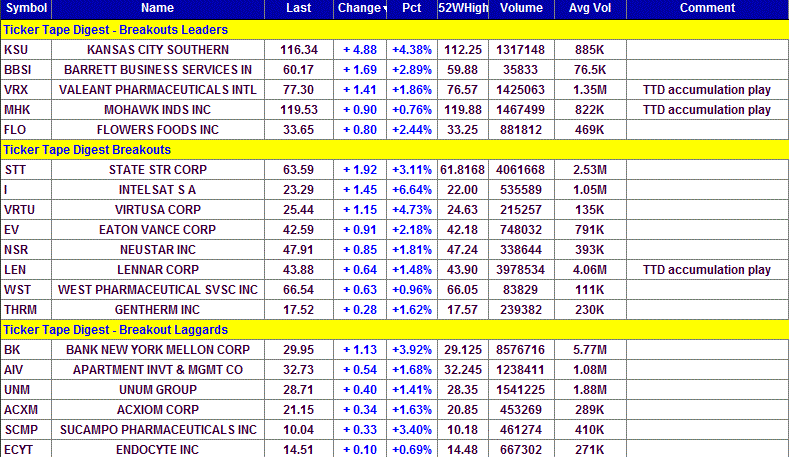The height and width of the screenshot is (457, 789).
Task: Click the VRTU symbol cell
Action: click(x=26, y=209)
